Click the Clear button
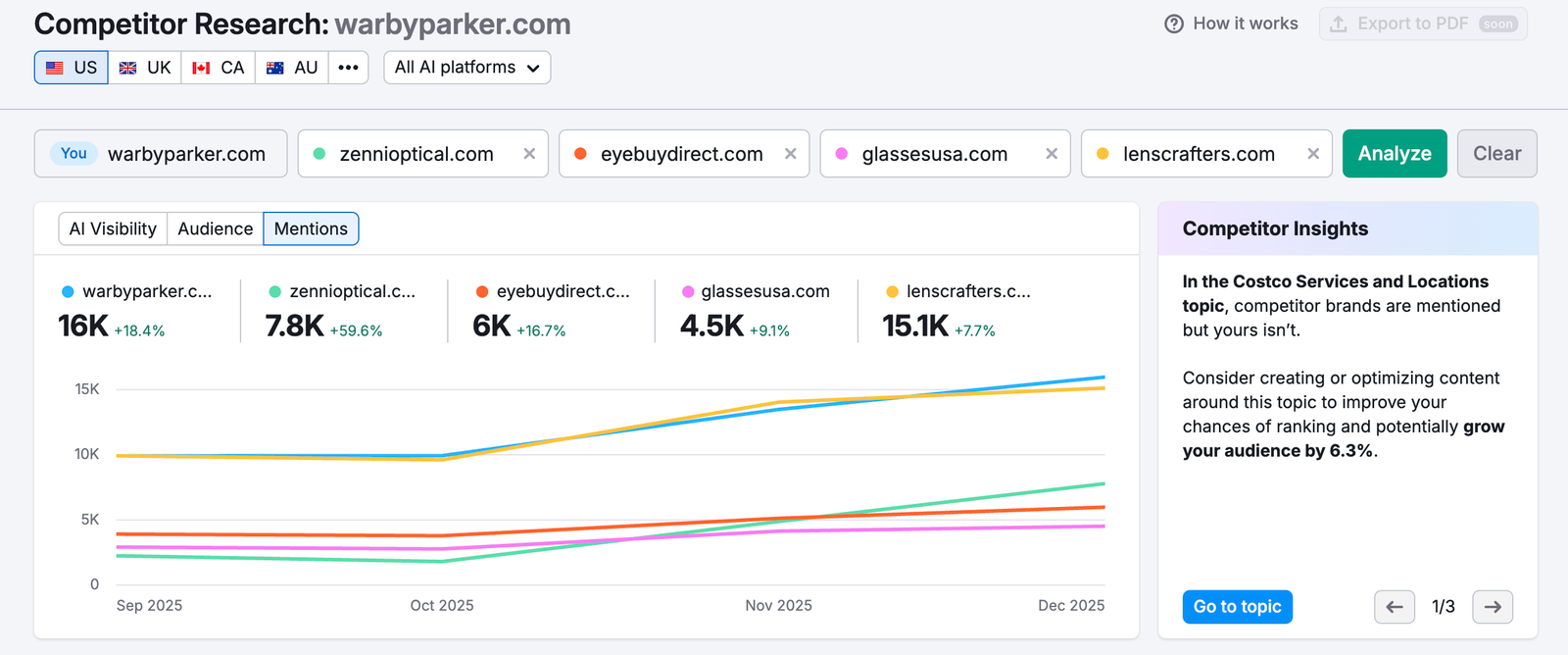The width and height of the screenshot is (1568, 655). pos(1497,154)
